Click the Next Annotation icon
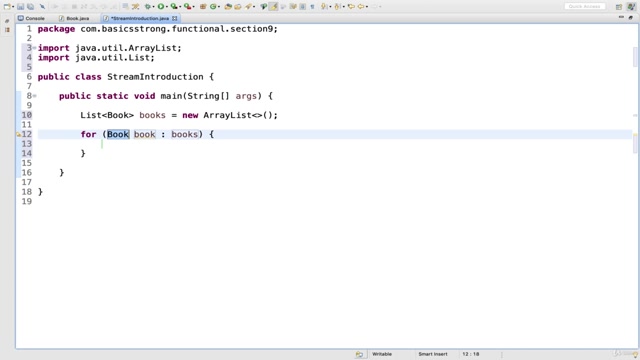The width and height of the screenshot is (640, 360). point(324,7)
